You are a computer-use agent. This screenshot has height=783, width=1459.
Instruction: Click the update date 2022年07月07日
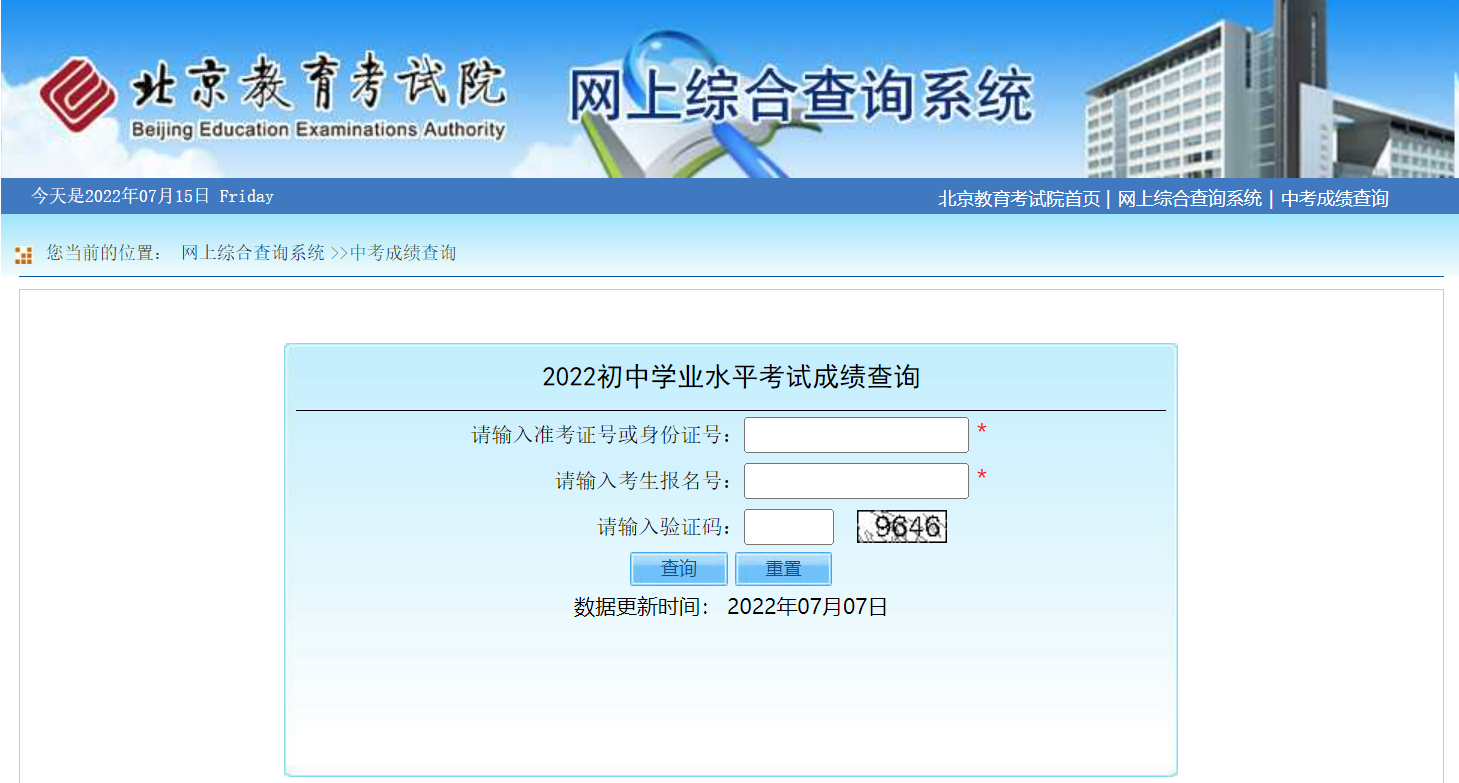point(807,607)
